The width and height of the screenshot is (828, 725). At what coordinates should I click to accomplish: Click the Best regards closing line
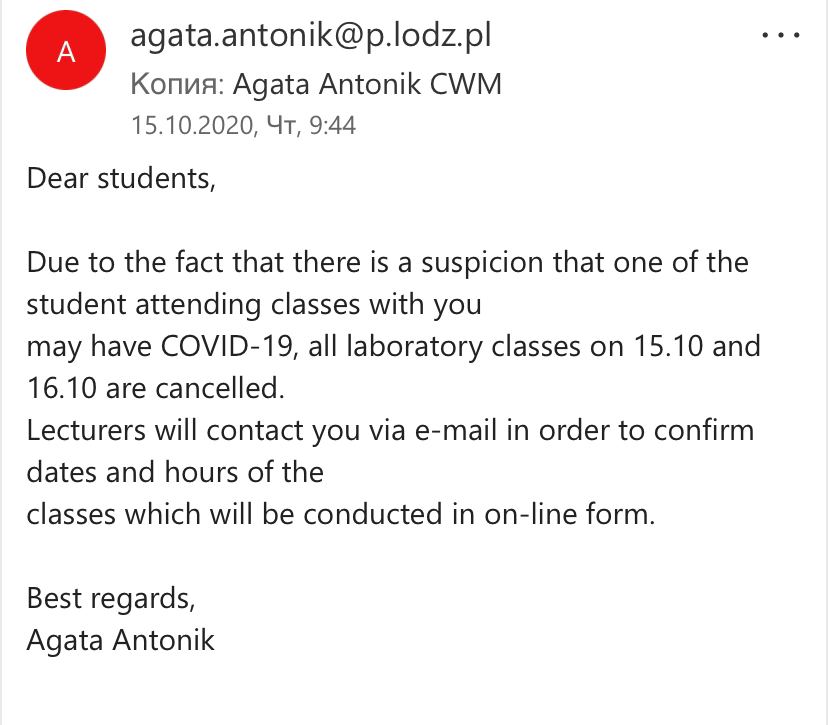pyautogui.click(x=111, y=599)
